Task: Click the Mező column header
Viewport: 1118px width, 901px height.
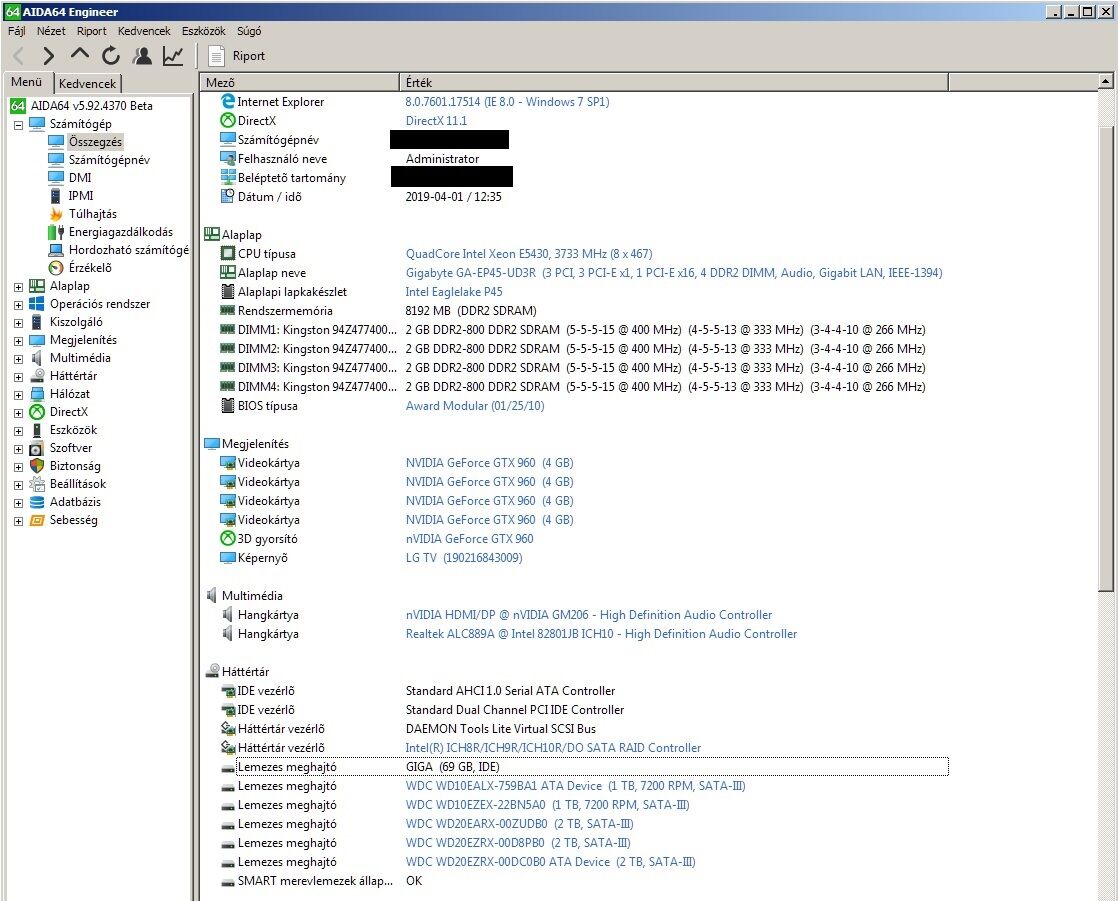Action: click(x=299, y=82)
